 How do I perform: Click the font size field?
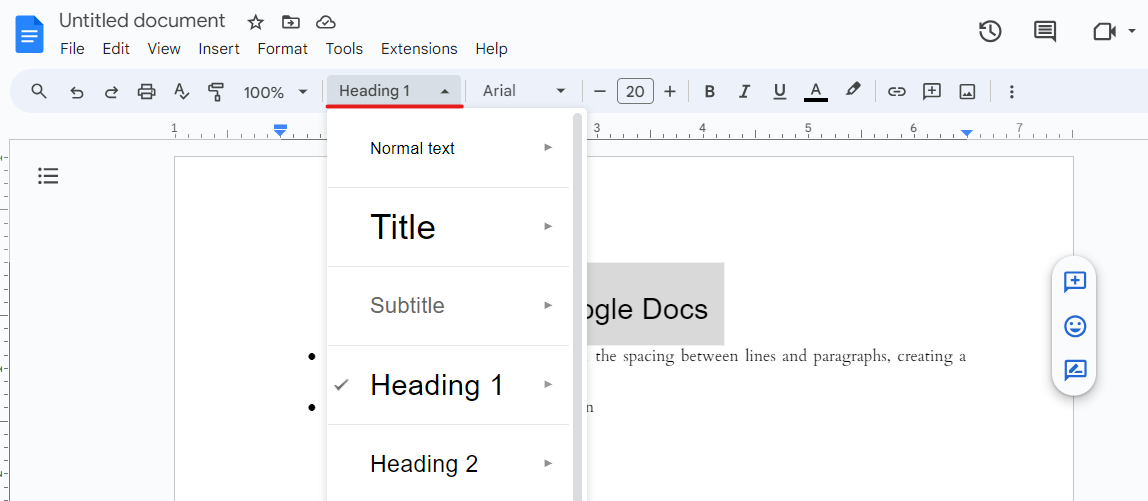click(635, 91)
